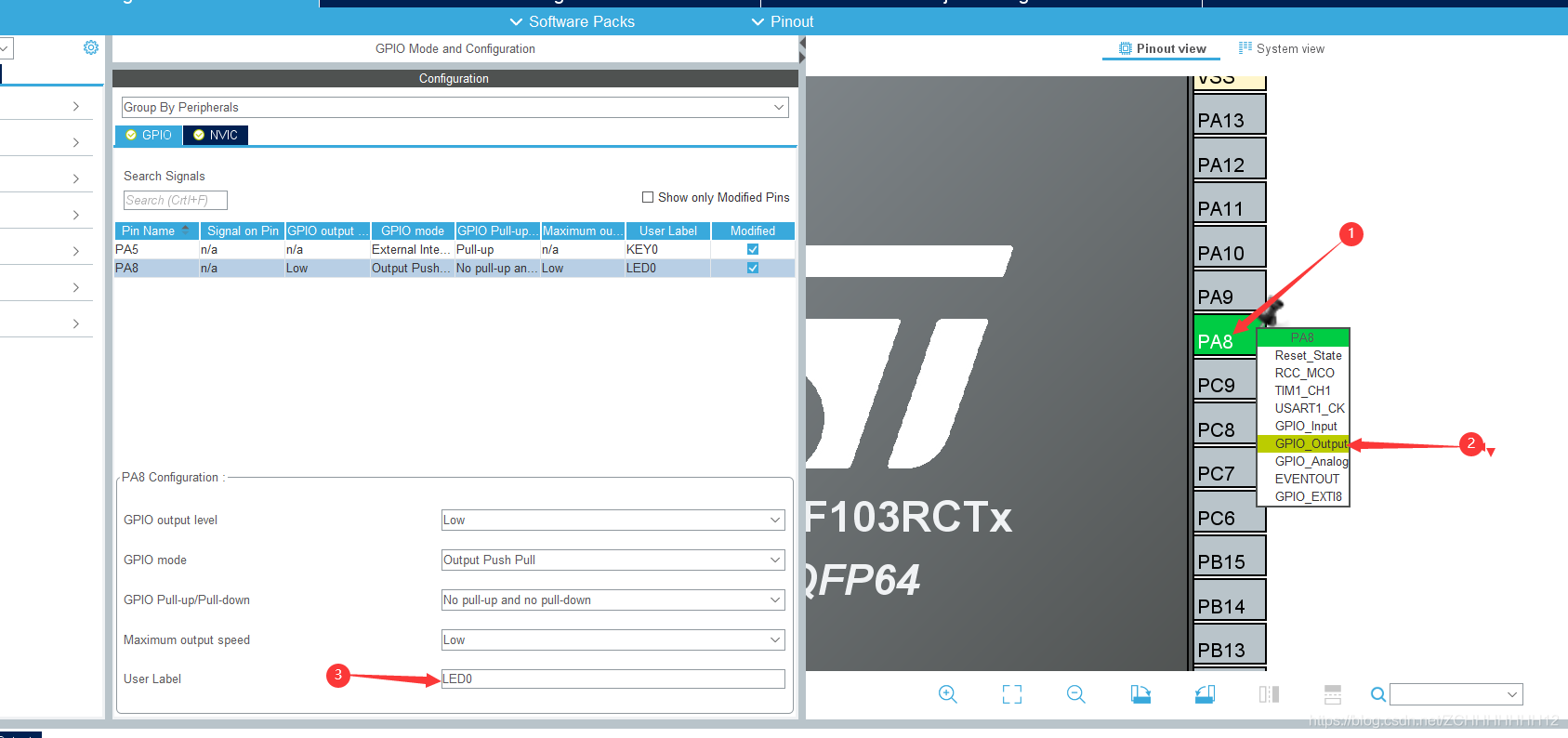Screen dimensions: 1568x738
Task: Switch to Pinout view
Action: click(1162, 48)
